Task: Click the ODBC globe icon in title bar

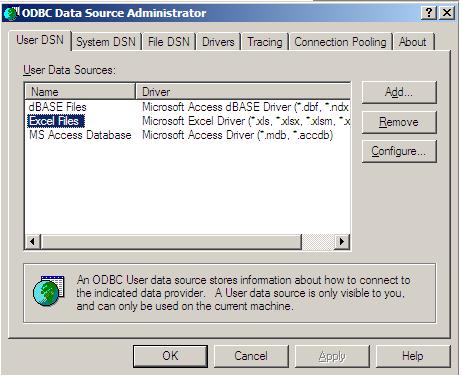Action: click(11, 13)
